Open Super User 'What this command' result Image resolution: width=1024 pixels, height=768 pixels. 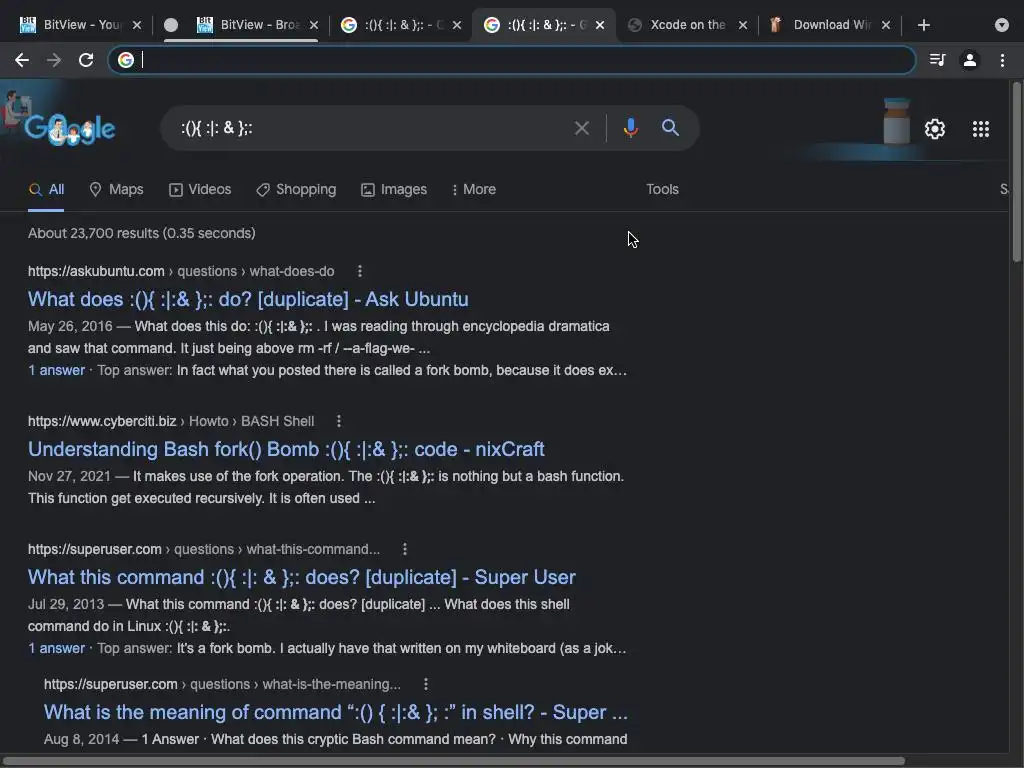click(x=302, y=577)
